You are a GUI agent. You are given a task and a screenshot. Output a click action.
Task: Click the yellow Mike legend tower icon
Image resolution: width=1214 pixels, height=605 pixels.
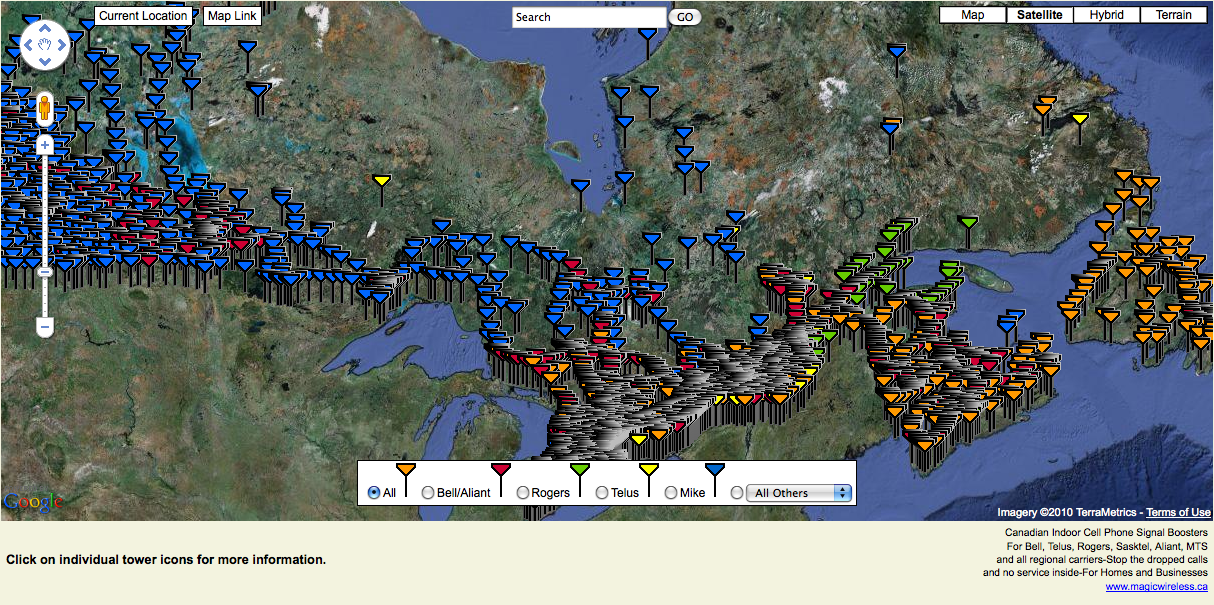(650, 470)
